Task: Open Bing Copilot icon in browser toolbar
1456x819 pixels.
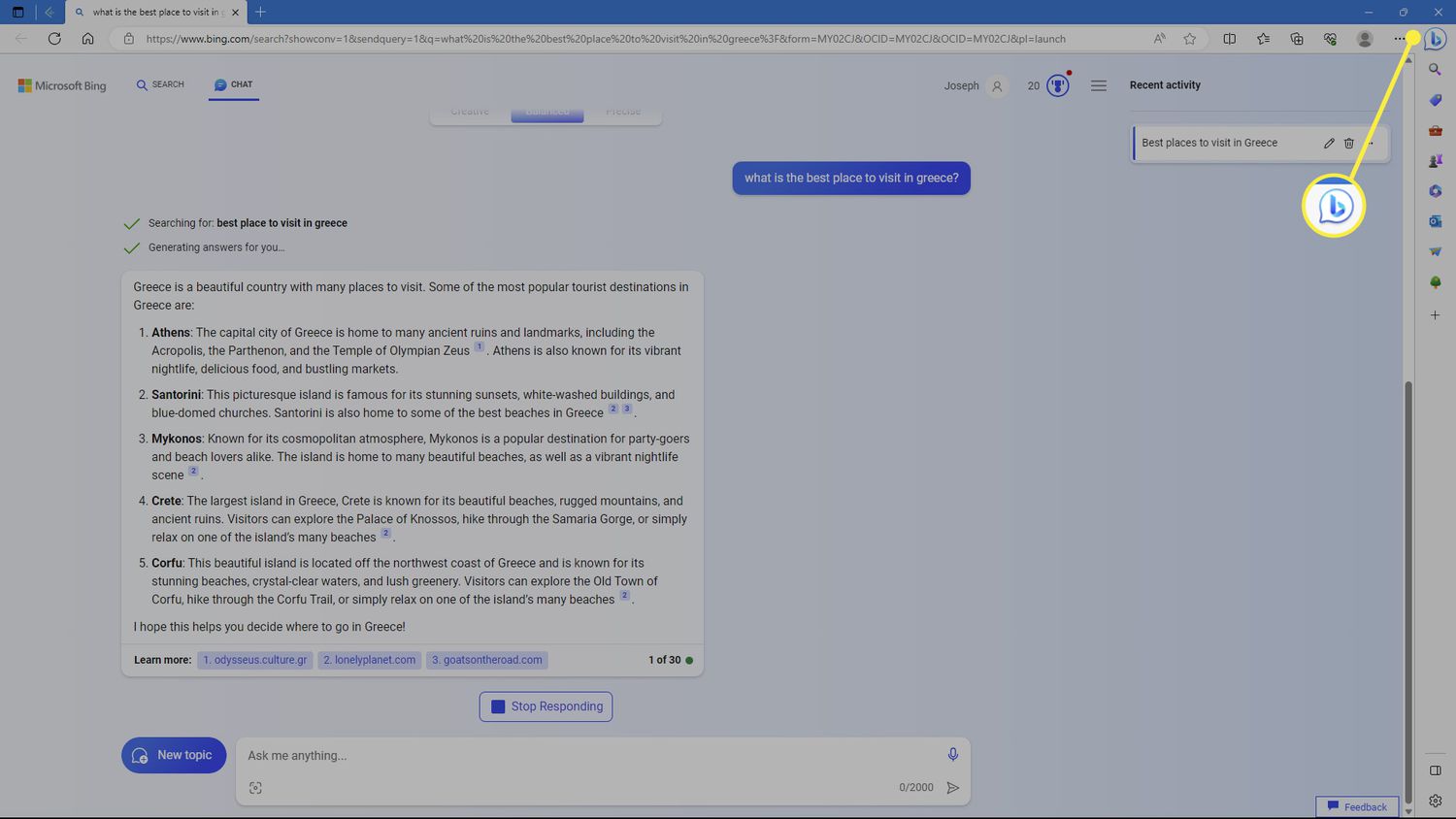Action: pos(1436,39)
